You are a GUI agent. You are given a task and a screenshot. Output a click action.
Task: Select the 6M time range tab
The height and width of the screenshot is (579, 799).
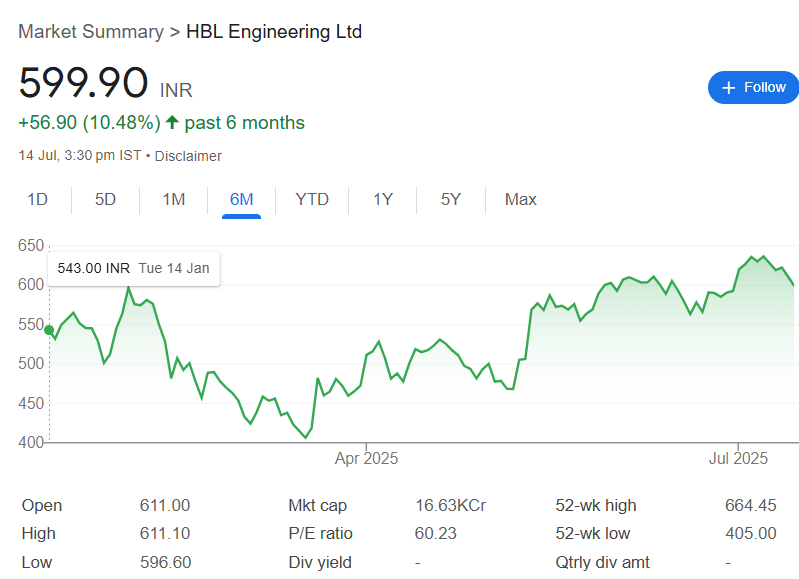(242, 199)
